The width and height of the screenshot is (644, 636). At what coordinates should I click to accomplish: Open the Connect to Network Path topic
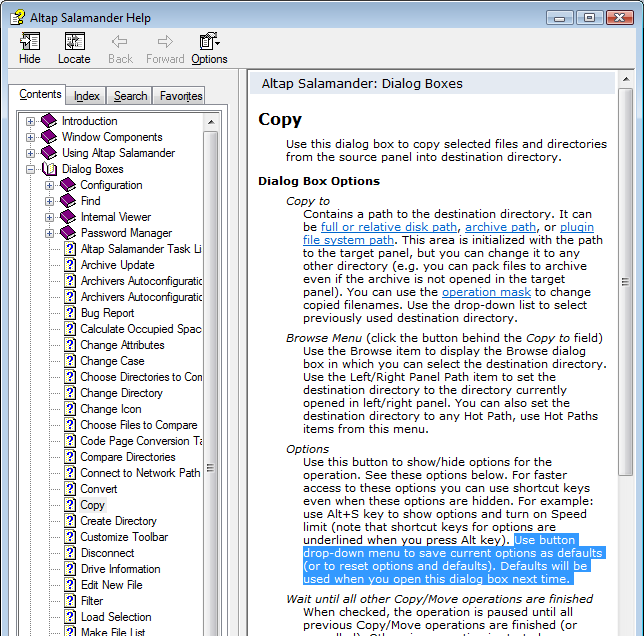pyautogui.click(x=140, y=473)
